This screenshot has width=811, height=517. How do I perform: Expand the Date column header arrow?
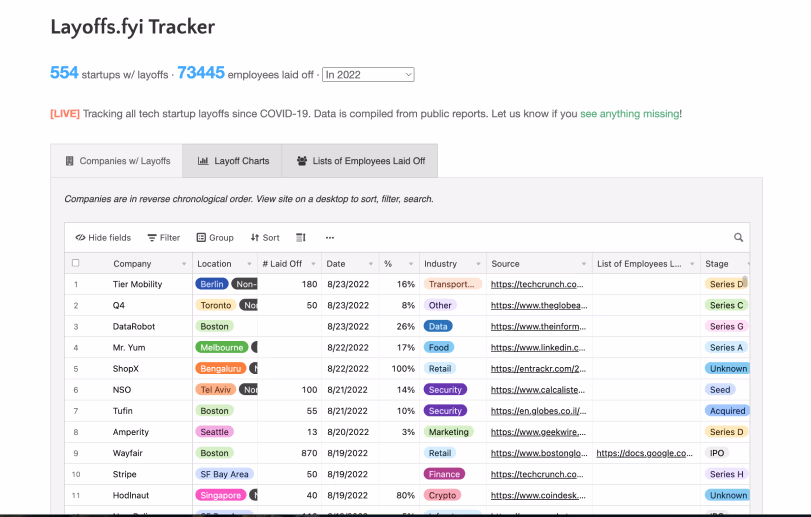click(371, 264)
